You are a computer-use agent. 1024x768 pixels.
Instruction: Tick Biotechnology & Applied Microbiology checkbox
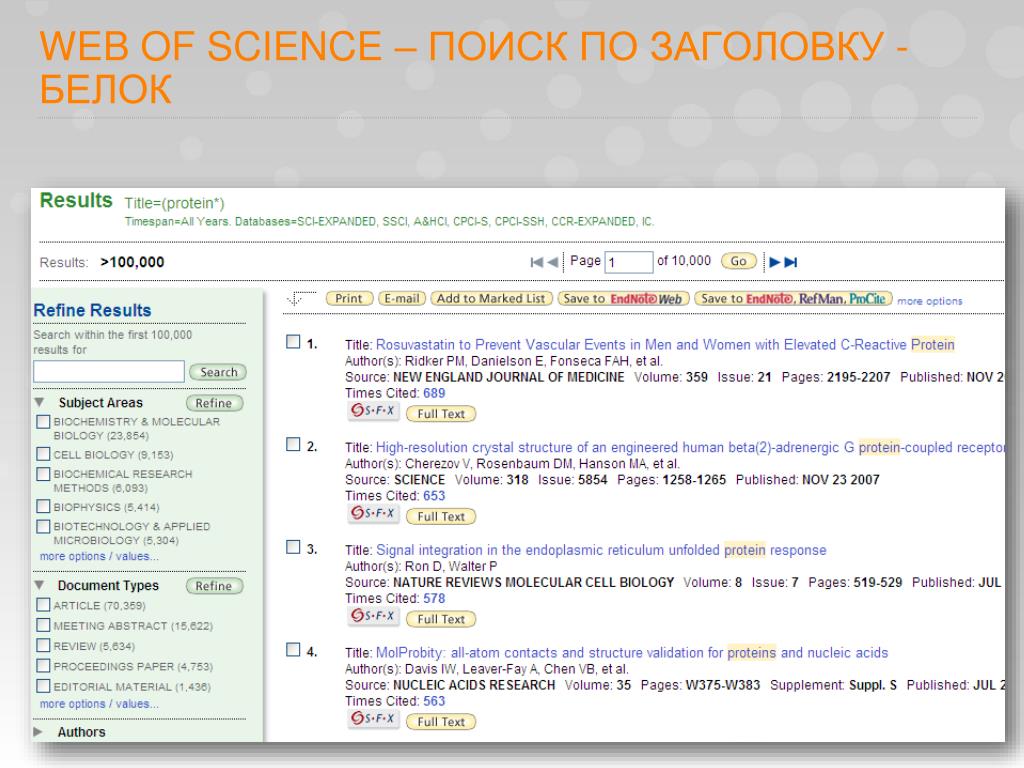point(43,526)
